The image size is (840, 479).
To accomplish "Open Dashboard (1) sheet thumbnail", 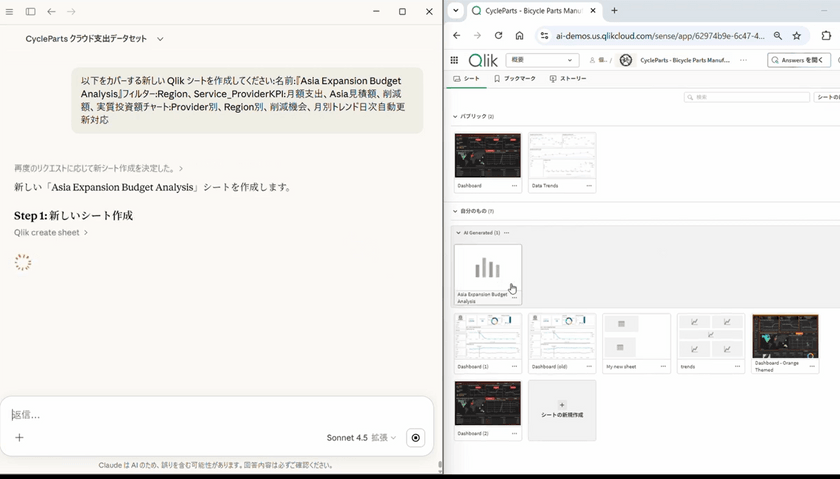I will [x=488, y=338].
